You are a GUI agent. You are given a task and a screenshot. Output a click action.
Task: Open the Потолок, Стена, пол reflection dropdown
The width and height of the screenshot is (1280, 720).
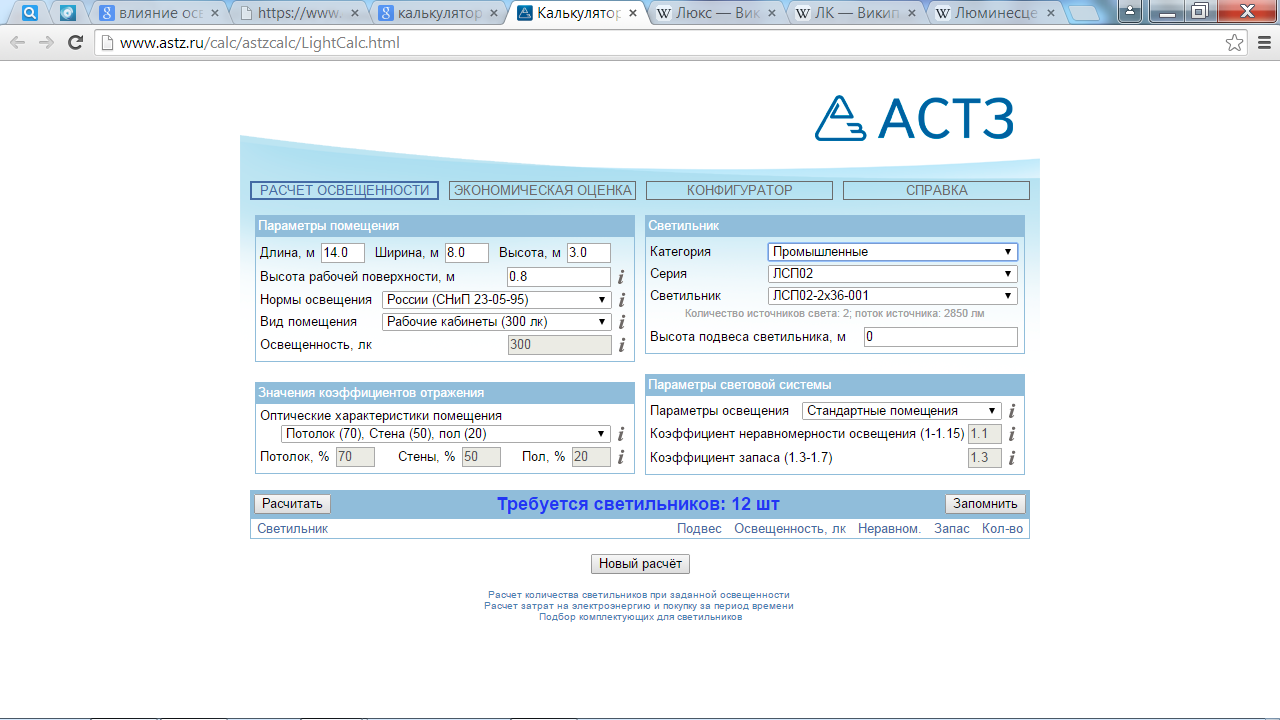point(446,434)
